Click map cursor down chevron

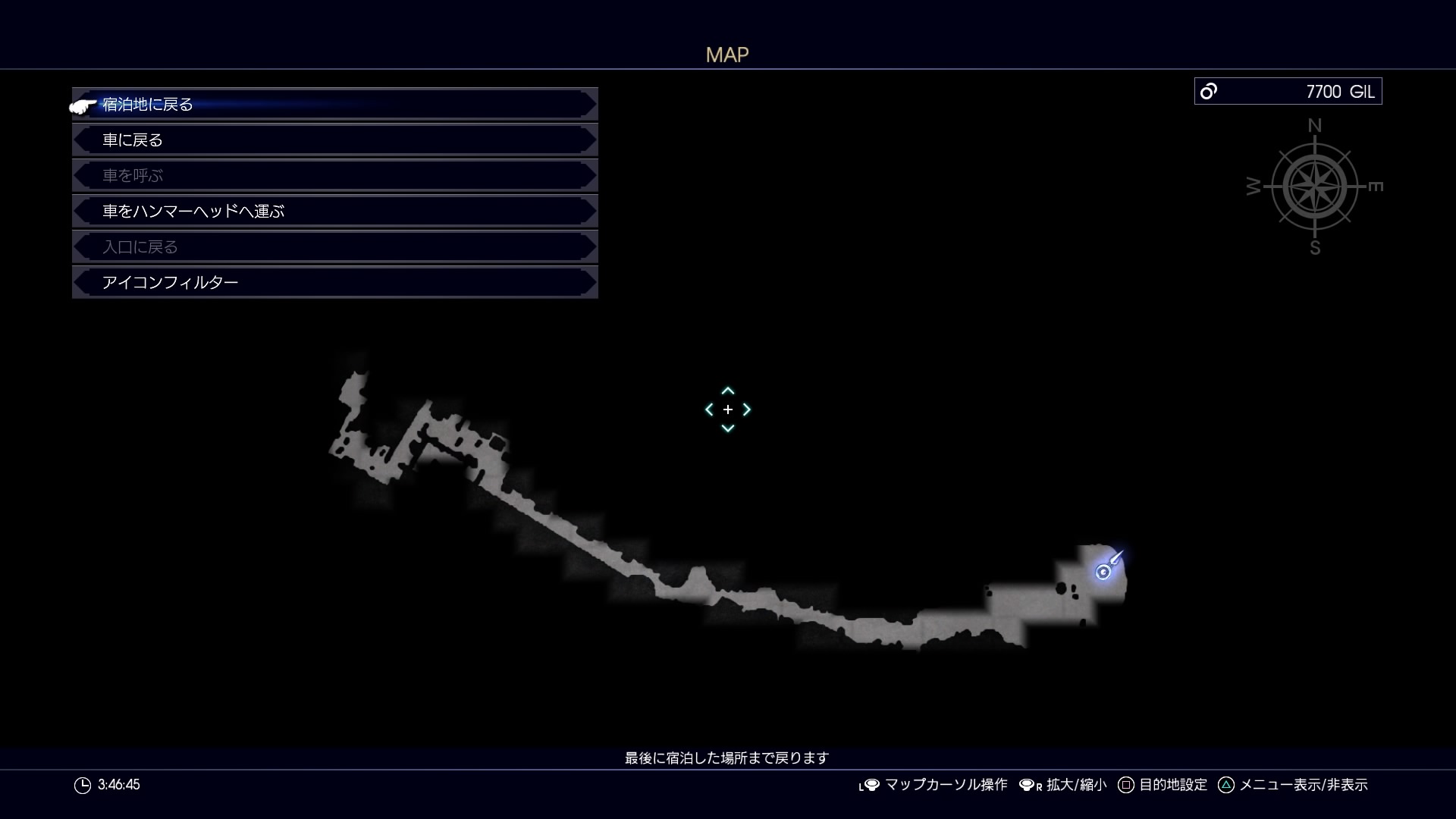tap(728, 428)
